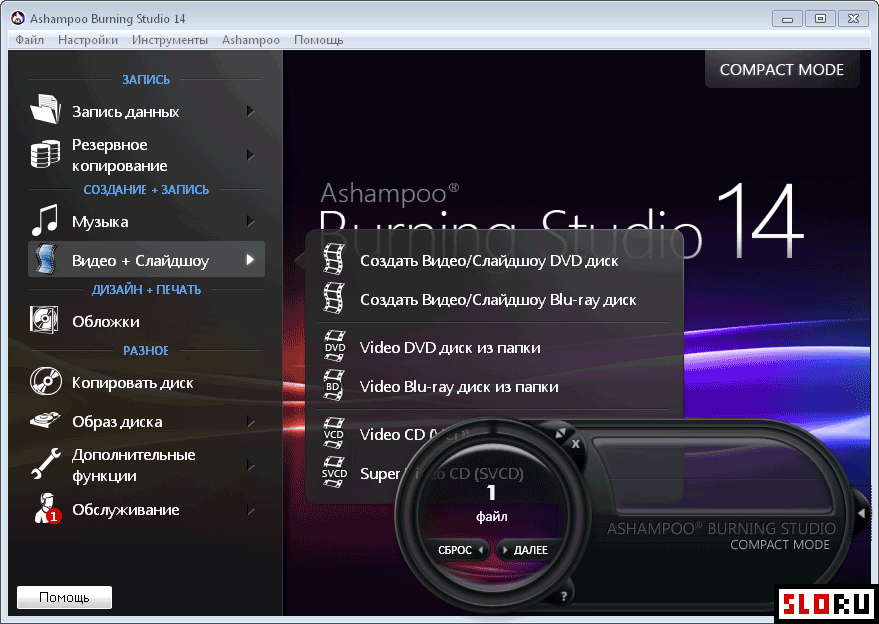Screen dimensions: 879x624
Task: Click the Музыка note icon
Action: [x=45, y=220]
